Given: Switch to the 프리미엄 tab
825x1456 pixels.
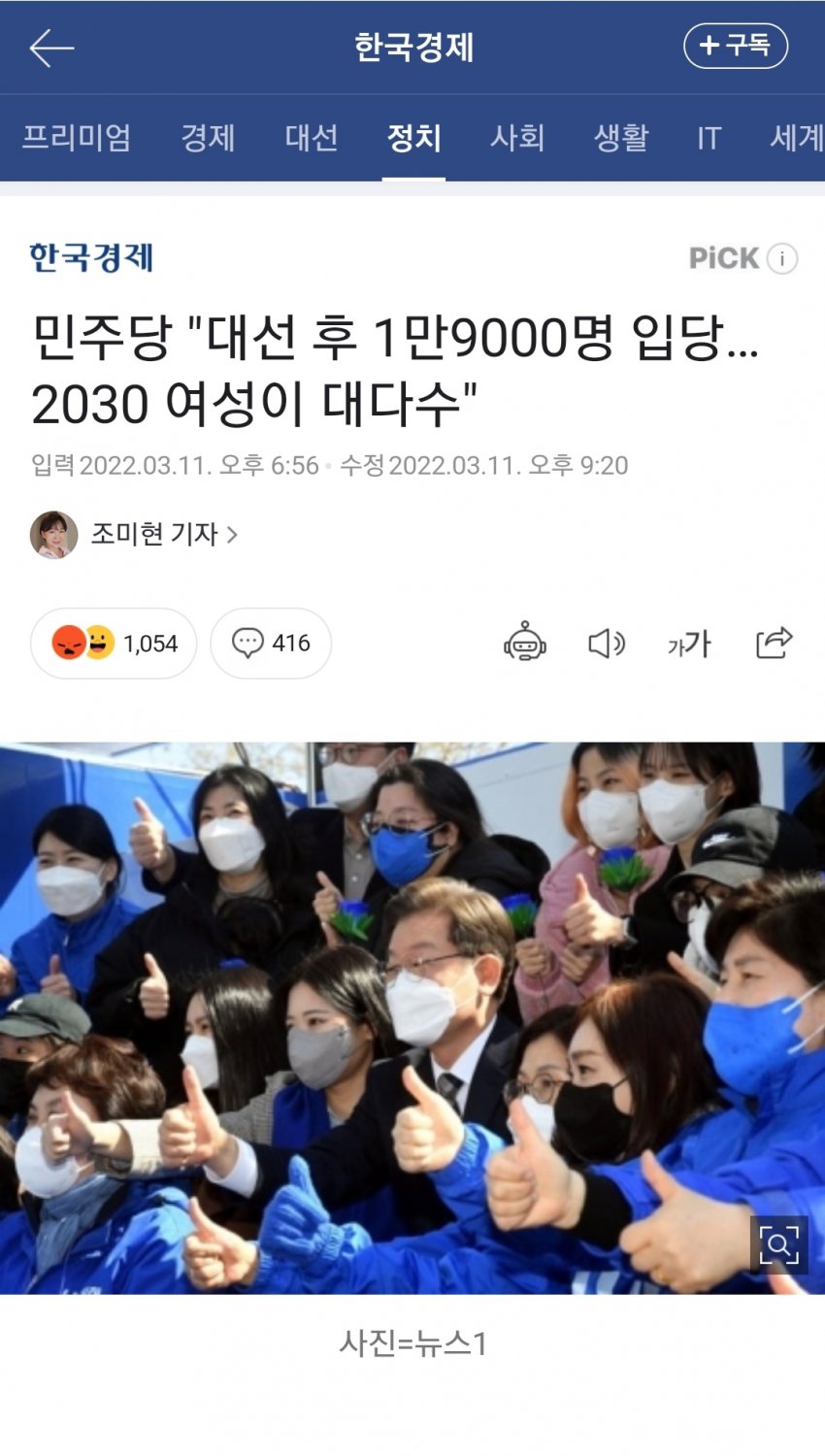Looking at the screenshot, I should click(x=77, y=138).
